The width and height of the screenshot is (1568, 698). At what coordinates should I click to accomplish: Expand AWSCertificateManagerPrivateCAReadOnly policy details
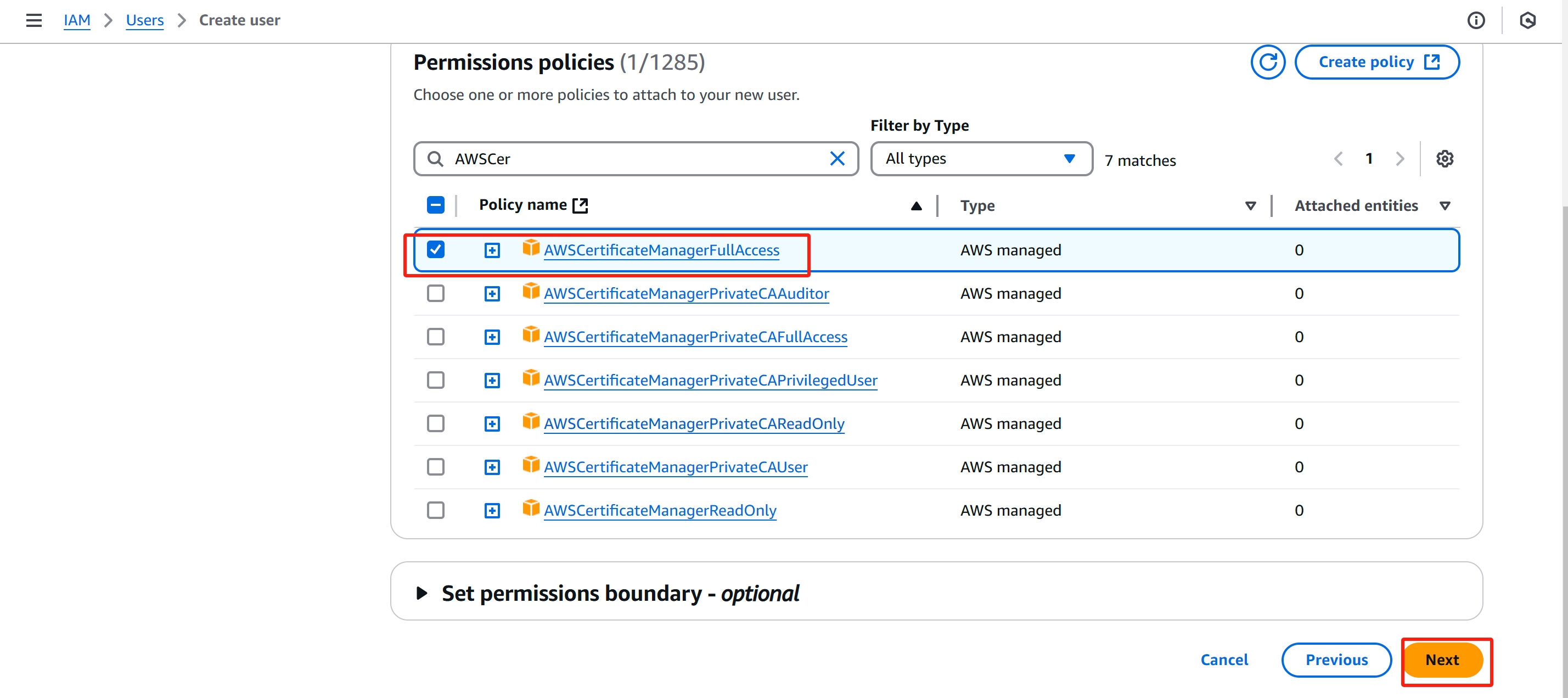point(492,424)
